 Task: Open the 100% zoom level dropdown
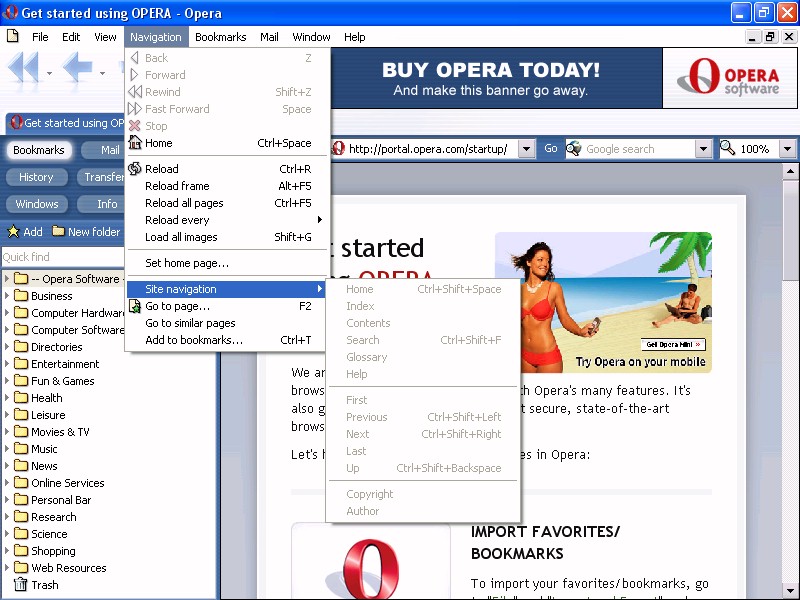pyautogui.click(x=787, y=149)
